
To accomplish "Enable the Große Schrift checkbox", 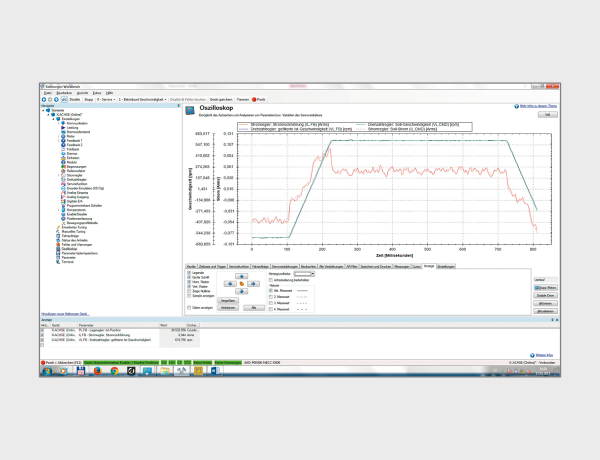I will [x=188, y=278].
